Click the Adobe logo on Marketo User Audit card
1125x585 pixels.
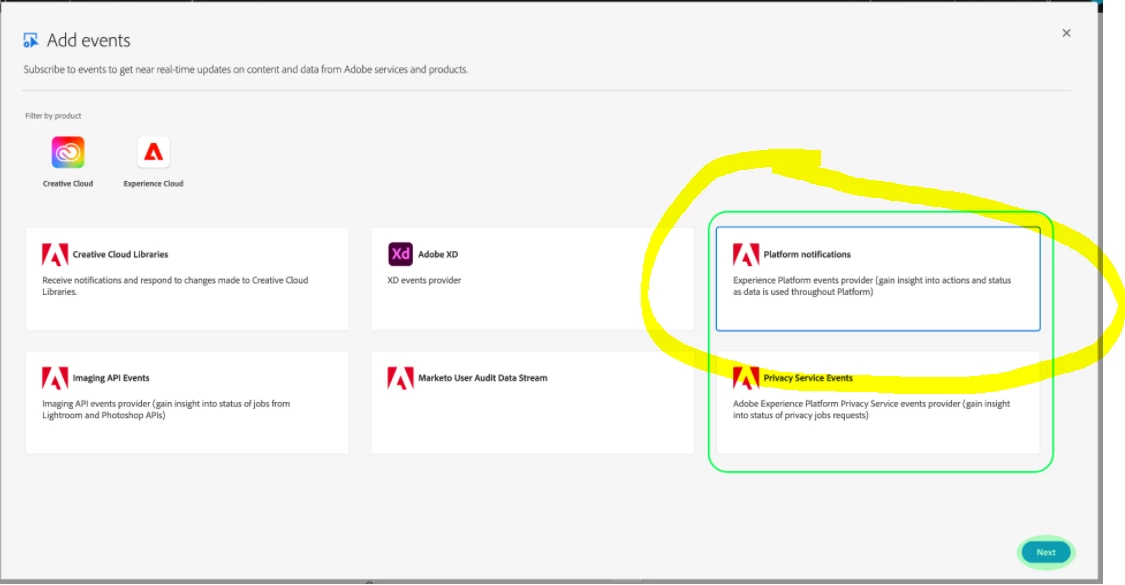(x=400, y=378)
